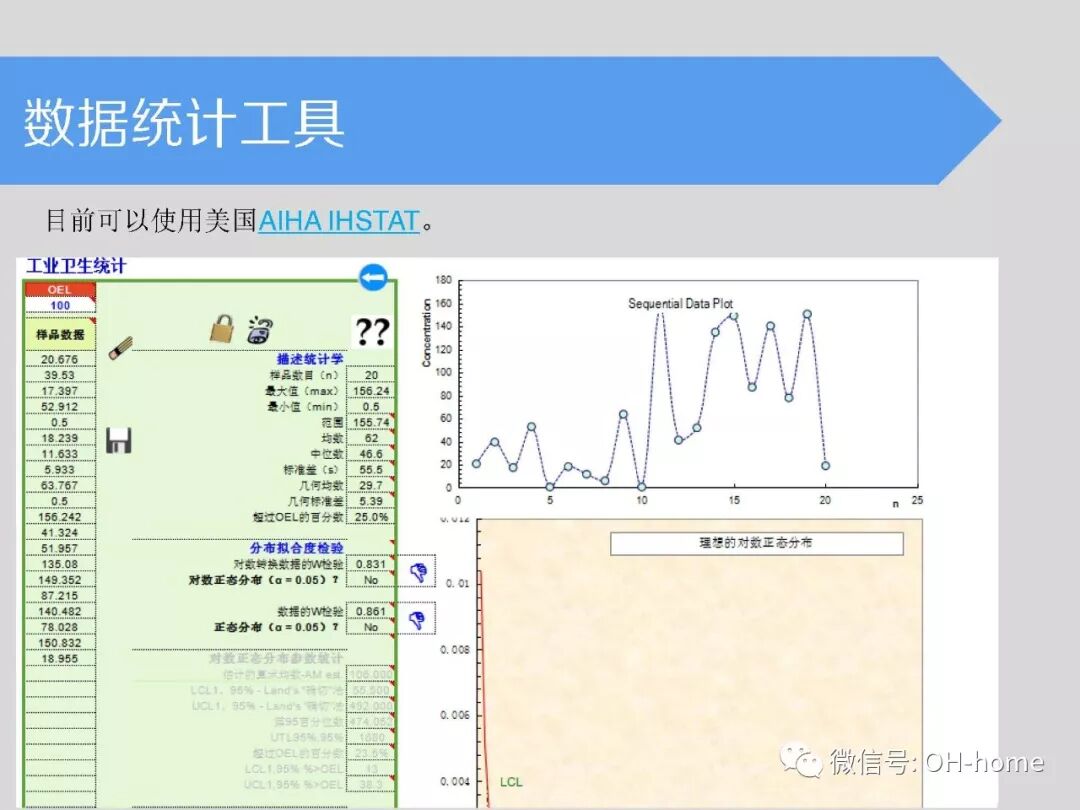The width and height of the screenshot is (1080, 810).
Task: Select sample data cell 18.955
Action: 60,658
